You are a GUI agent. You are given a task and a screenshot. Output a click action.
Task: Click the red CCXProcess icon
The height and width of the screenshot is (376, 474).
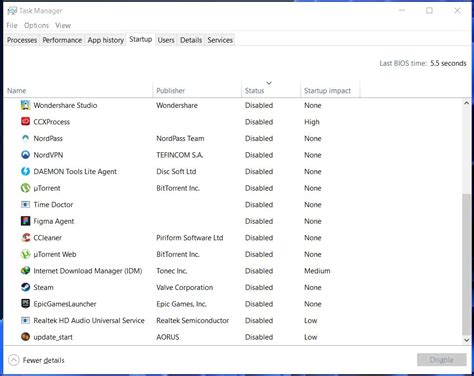[x=25, y=121]
